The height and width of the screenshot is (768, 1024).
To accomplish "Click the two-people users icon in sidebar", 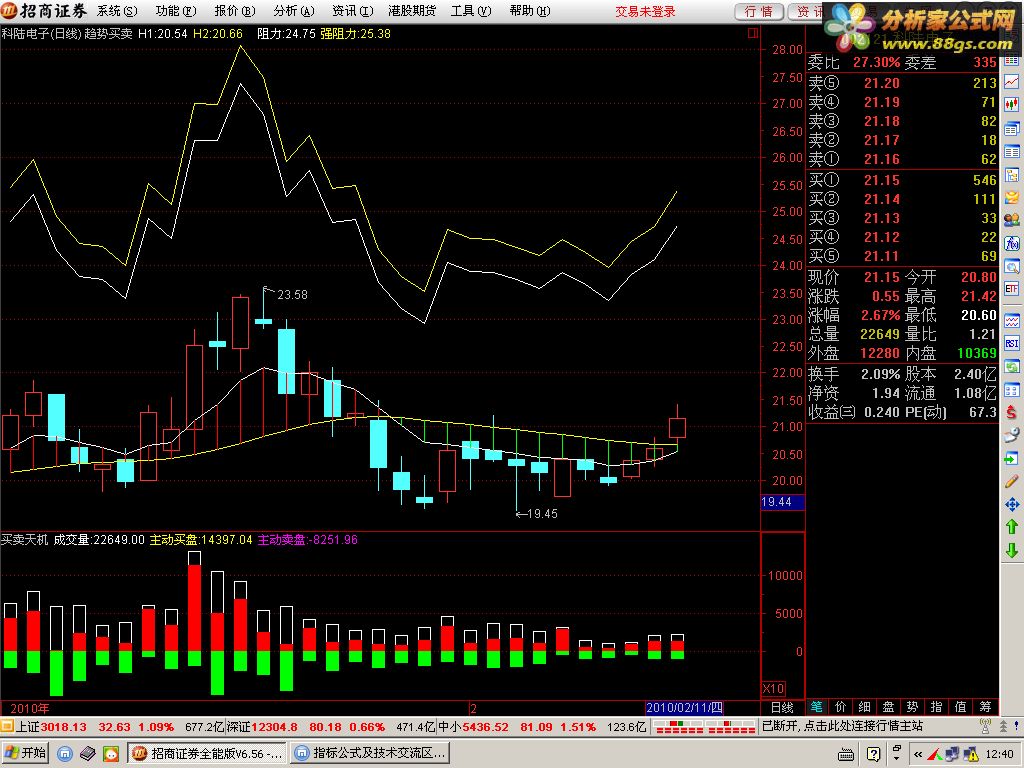I will click(x=1012, y=220).
